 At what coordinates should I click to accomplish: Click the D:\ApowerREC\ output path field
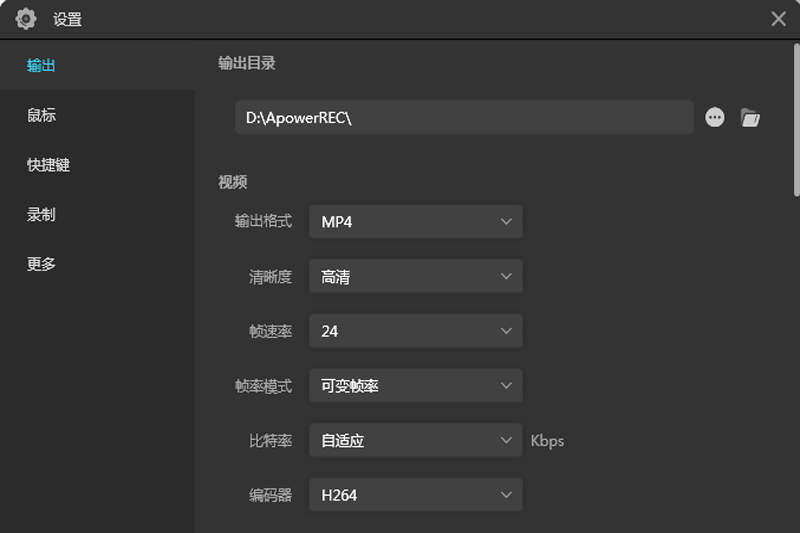coord(463,117)
